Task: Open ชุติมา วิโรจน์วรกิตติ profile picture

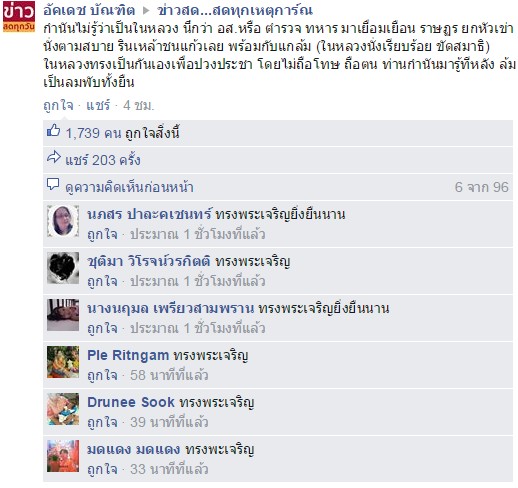Action: pyautogui.click(x=63, y=268)
